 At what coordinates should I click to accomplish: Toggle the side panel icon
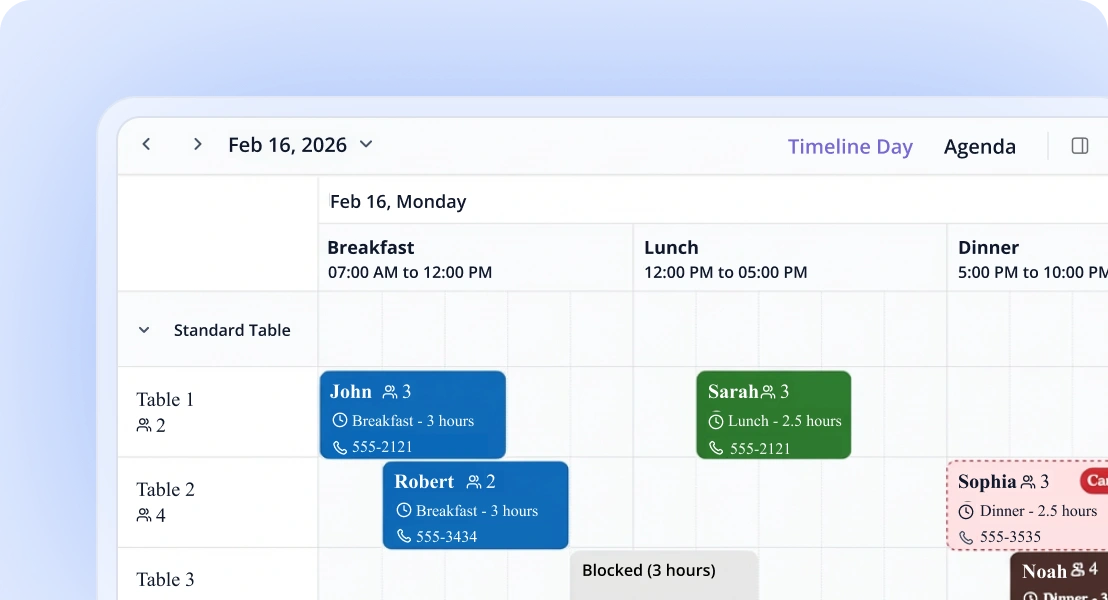[x=1079, y=146]
